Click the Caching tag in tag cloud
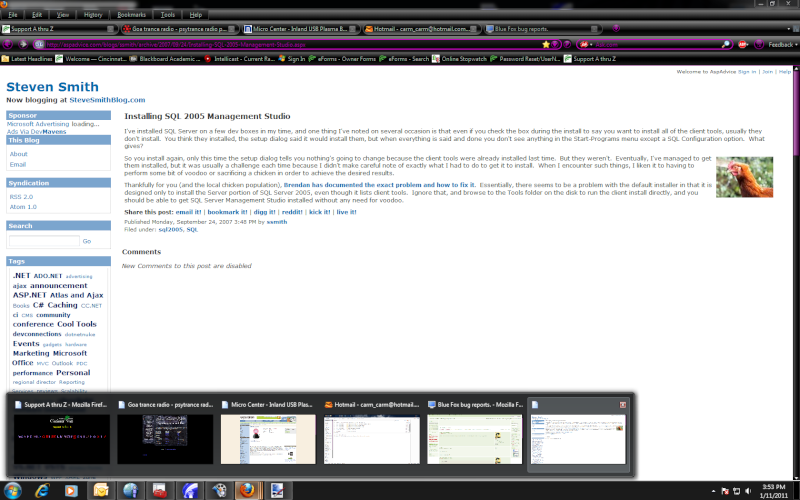 62,305
